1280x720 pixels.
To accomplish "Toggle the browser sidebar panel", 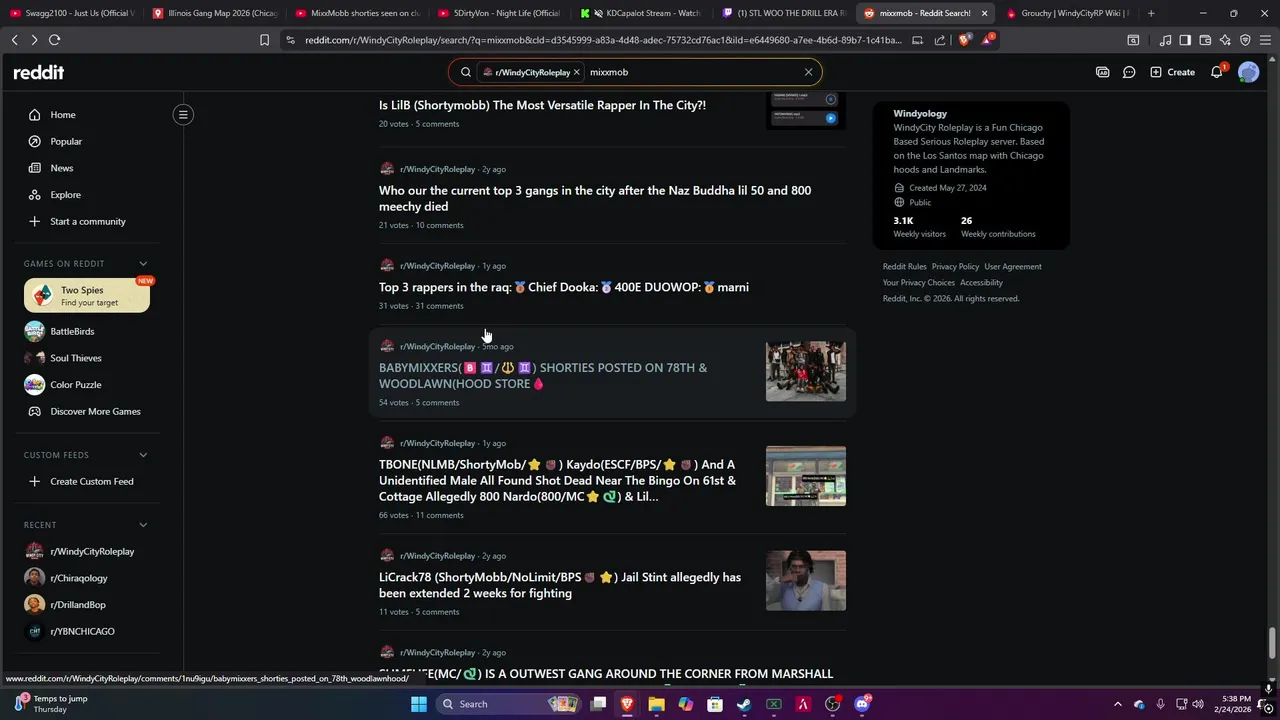I will coord(1185,40).
